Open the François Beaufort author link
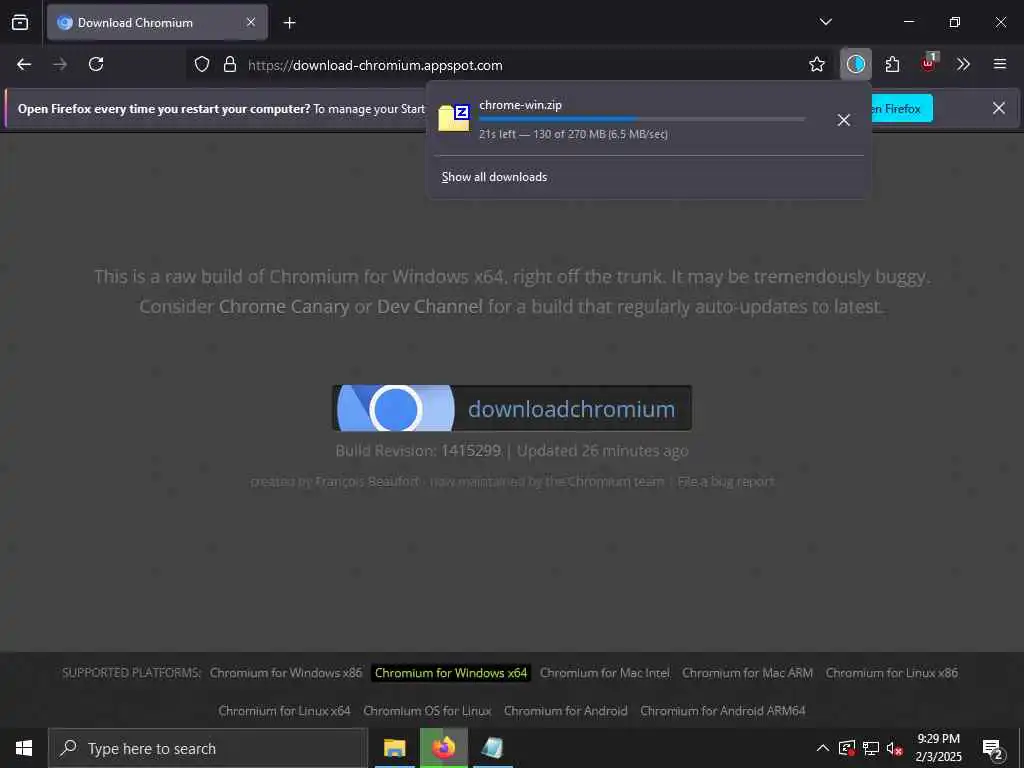This screenshot has width=1024, height=768. coord(367,481)
